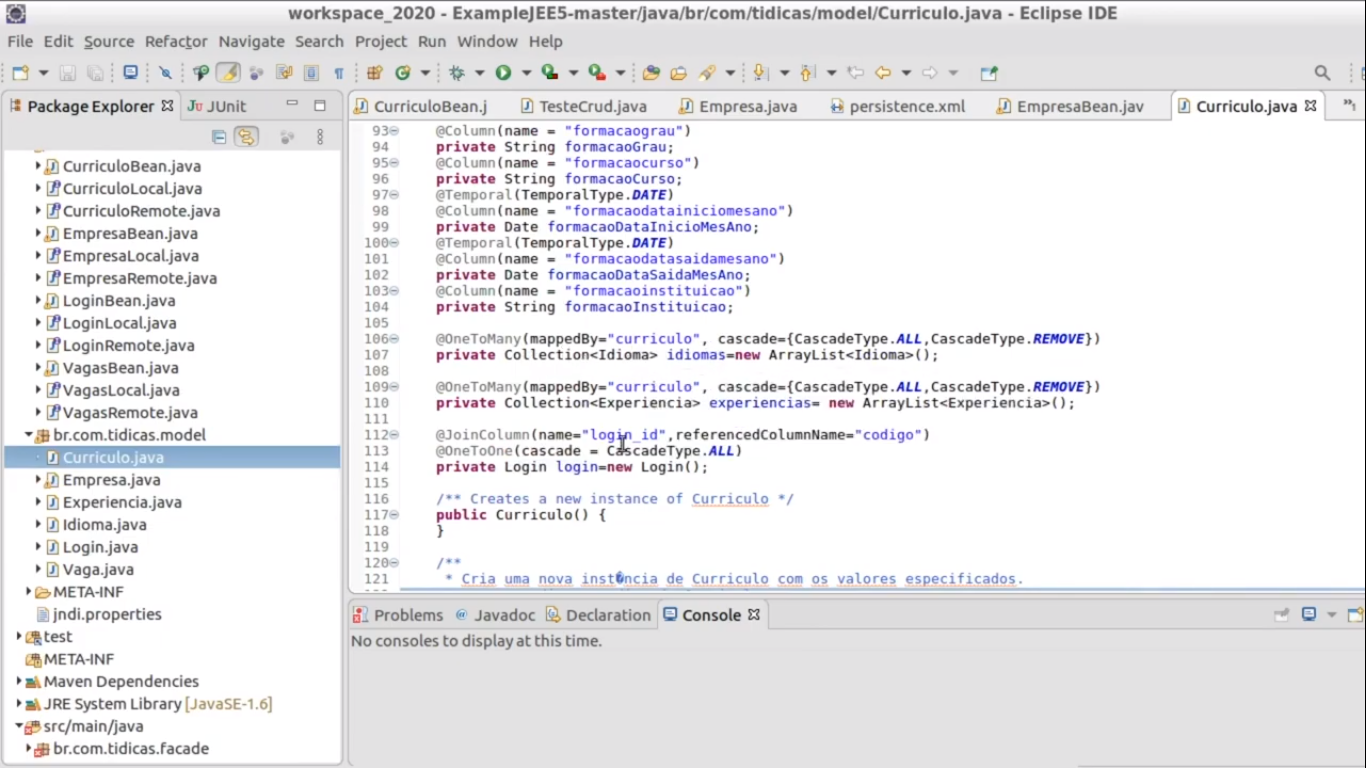Click the Save icon in toolbar
The height and width of the screenshot is (768, 1366).
[67, 73]
